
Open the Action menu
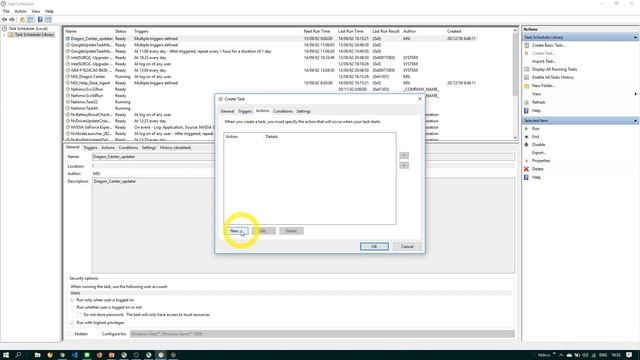20,11
